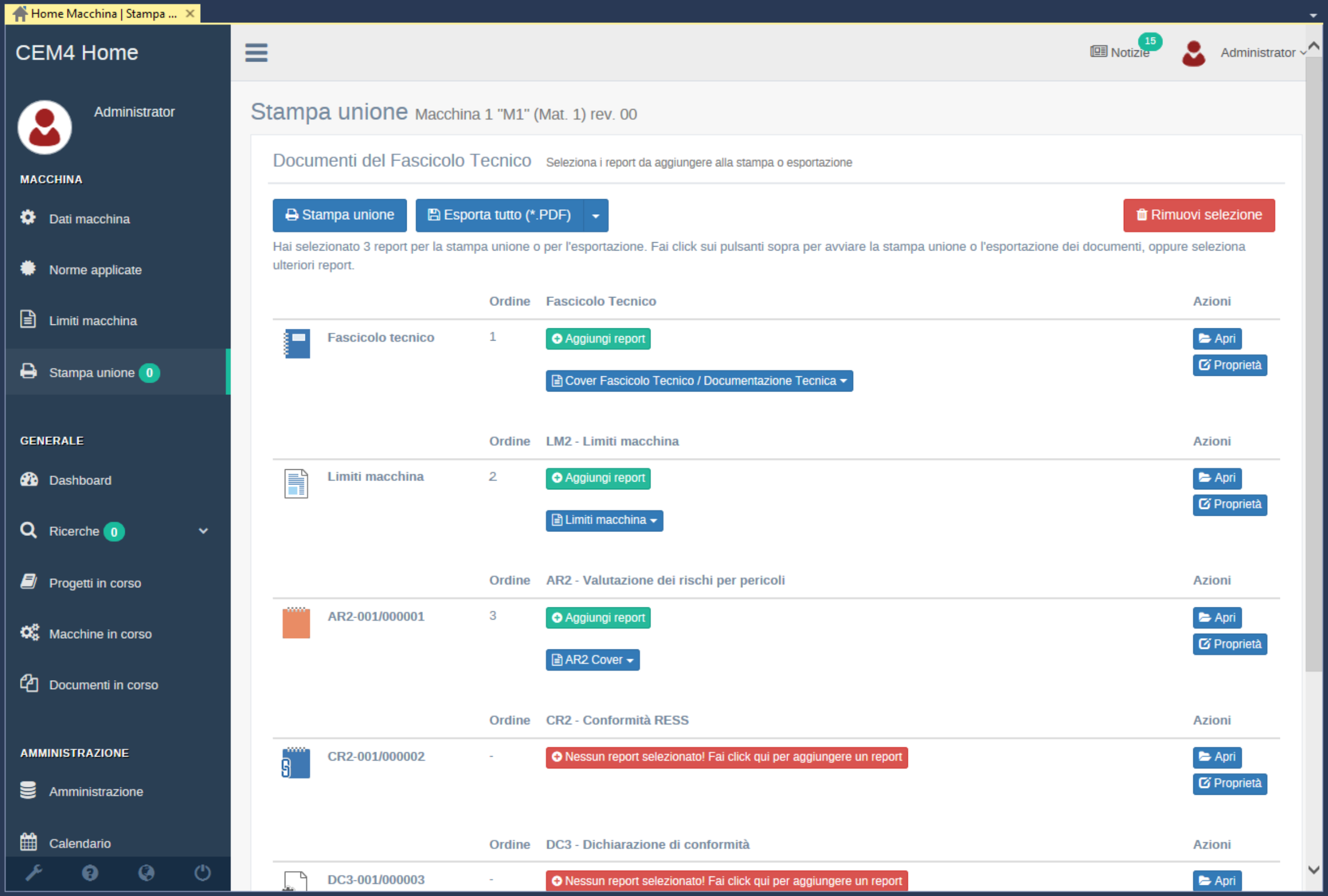Open the help question-mark icon
1328x896 pixels.
90,873
